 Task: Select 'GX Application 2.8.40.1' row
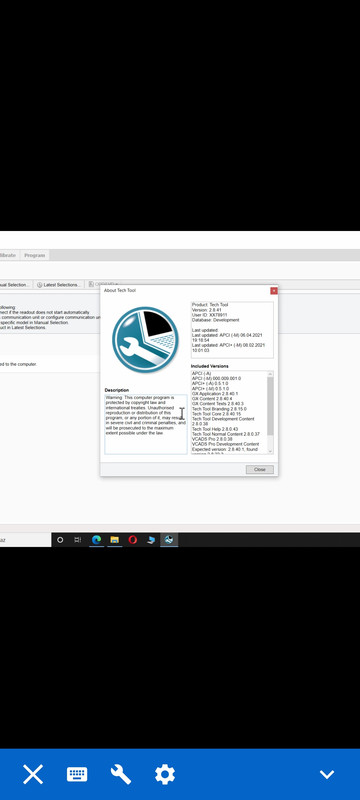tap(215, 394)
